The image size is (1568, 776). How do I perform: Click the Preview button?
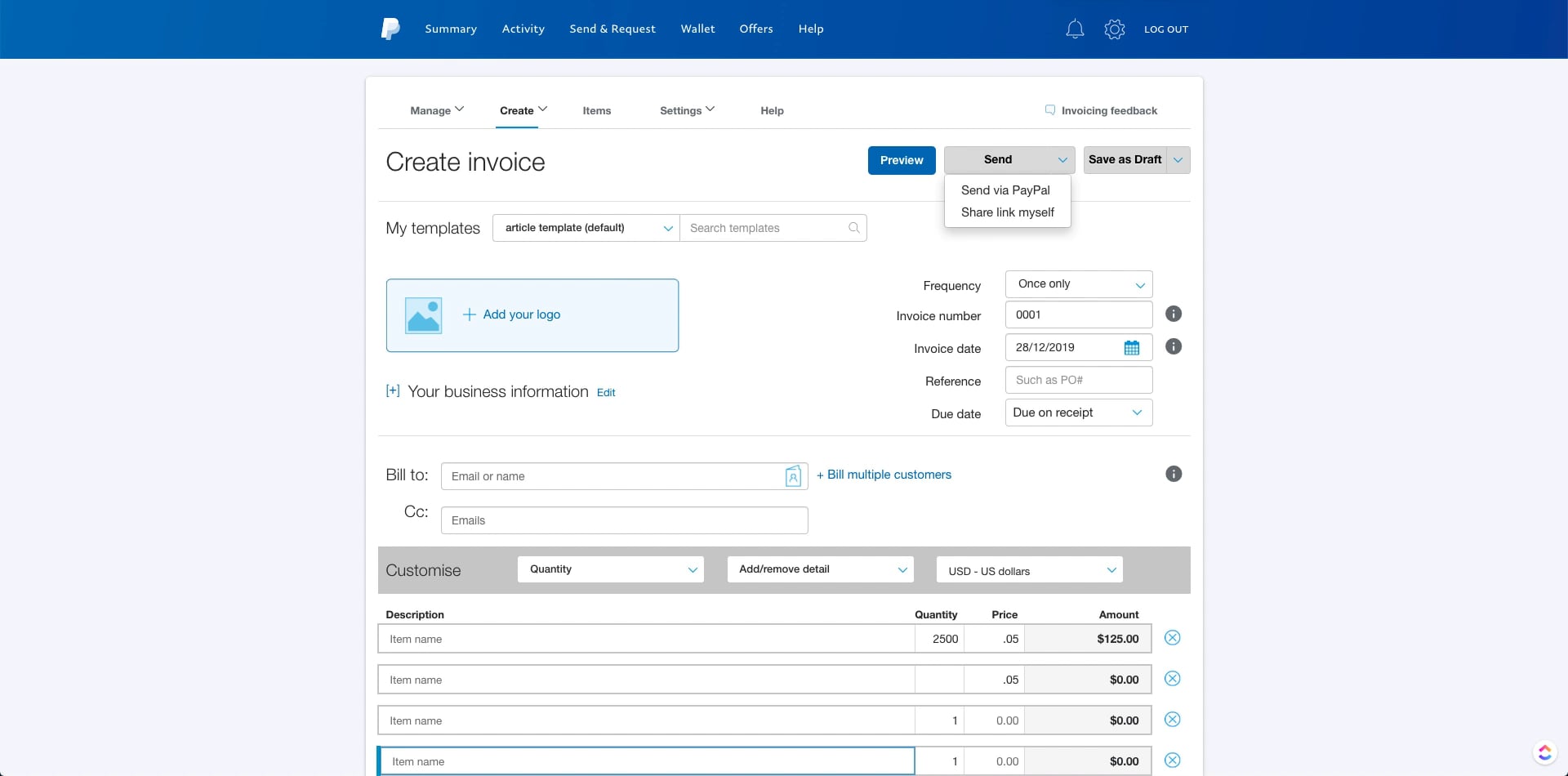click(902, 160)
